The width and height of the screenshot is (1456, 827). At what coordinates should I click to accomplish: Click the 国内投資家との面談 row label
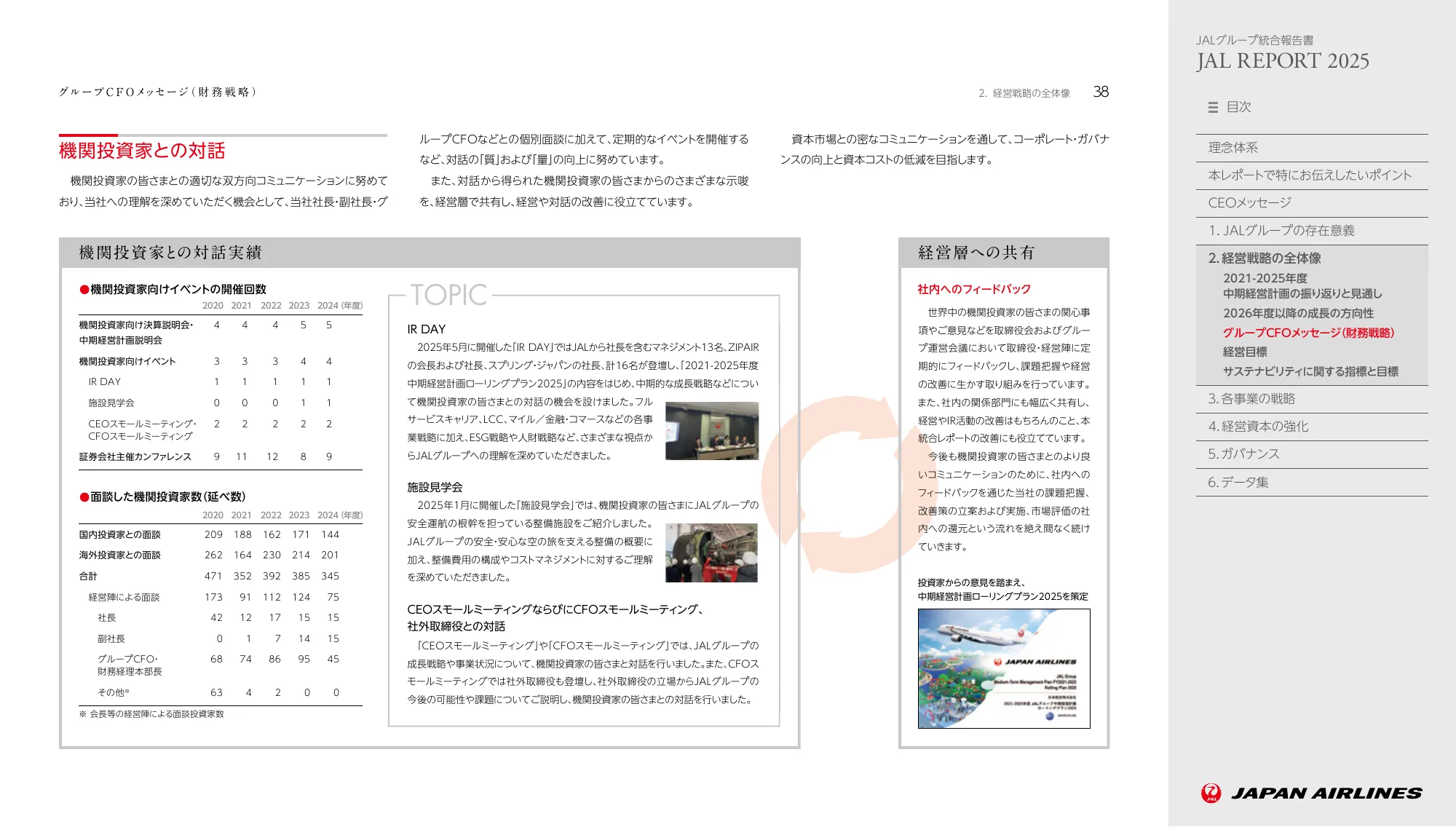[x=120, y=534]
